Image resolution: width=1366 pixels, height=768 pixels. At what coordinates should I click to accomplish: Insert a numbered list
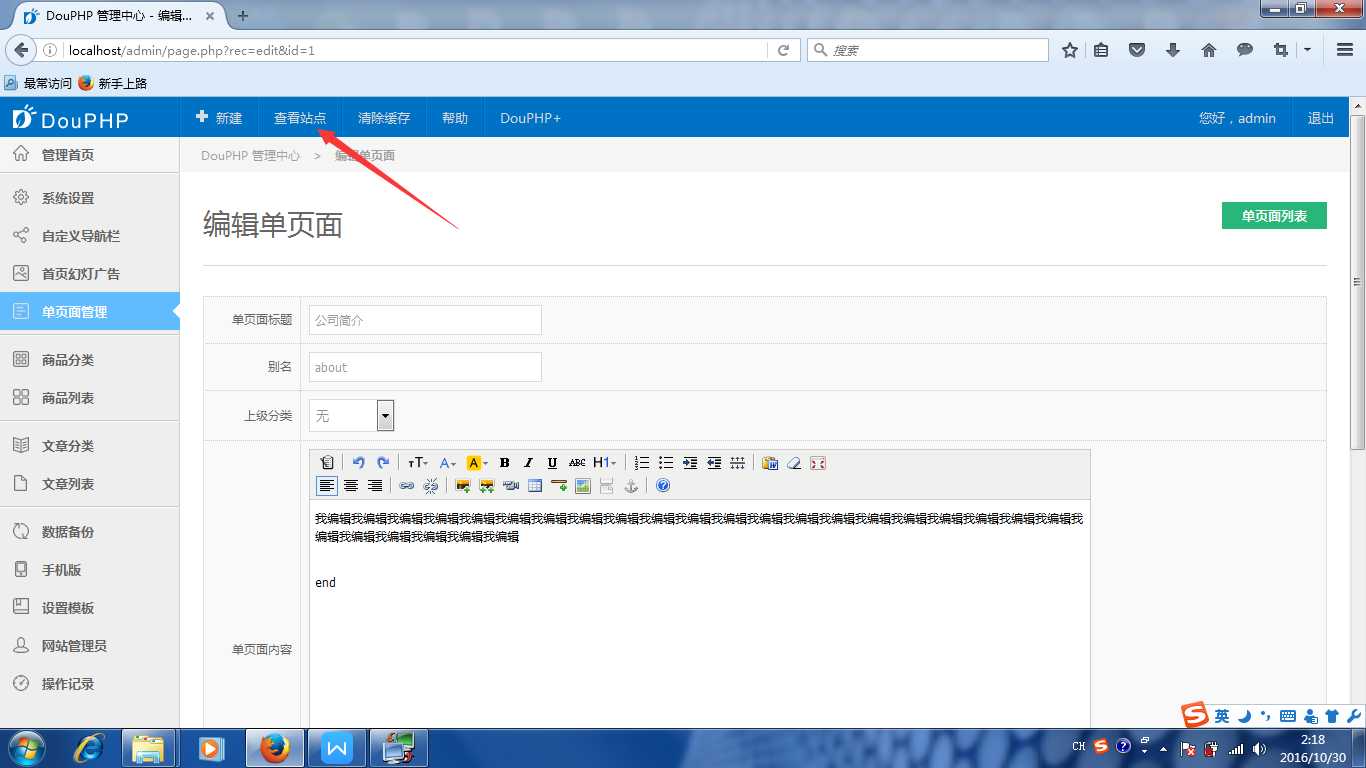[x=642, y=463]
